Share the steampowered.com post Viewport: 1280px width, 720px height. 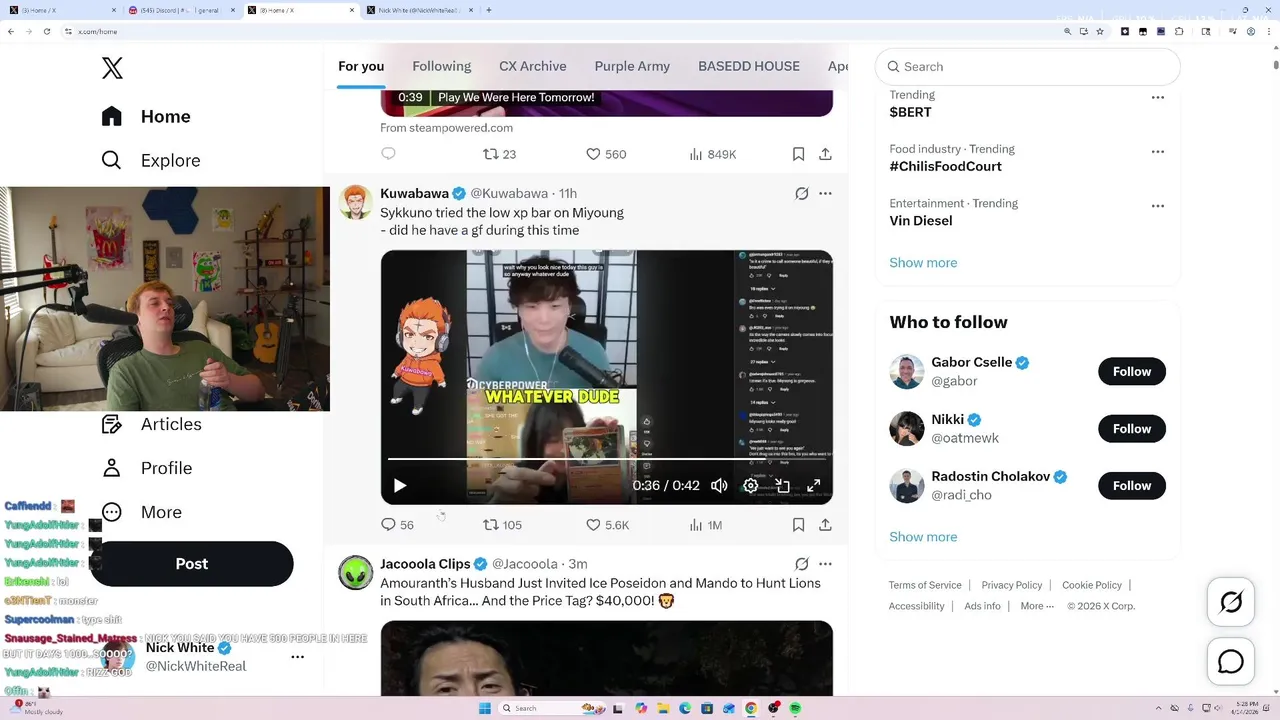[825, 154]
